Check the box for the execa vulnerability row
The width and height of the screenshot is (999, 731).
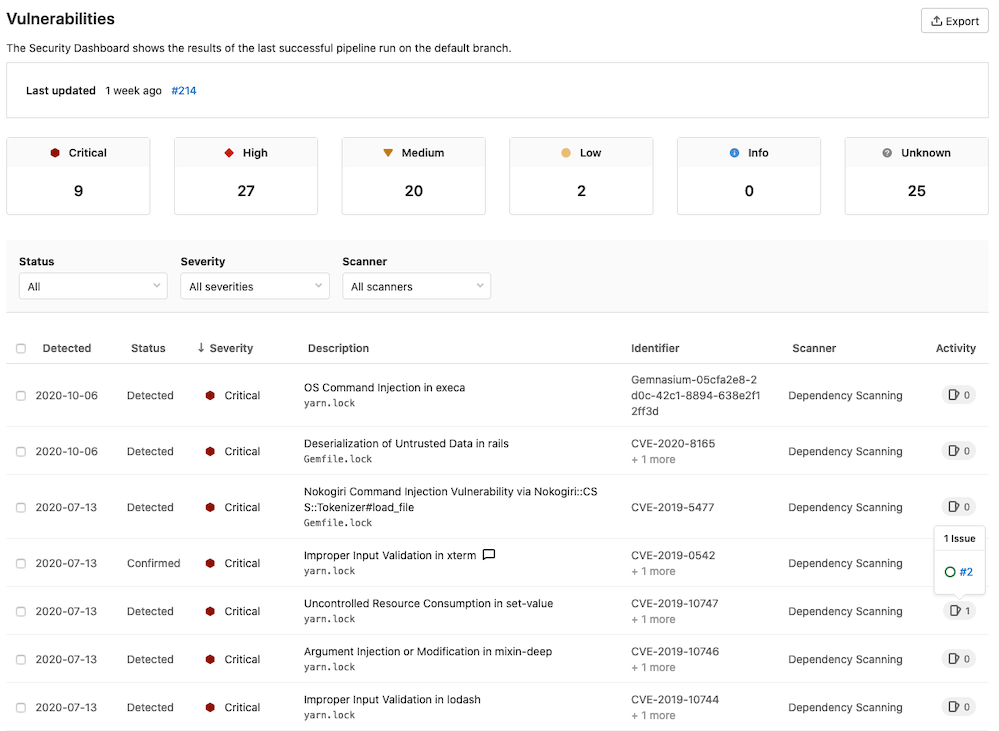point(21,396)
